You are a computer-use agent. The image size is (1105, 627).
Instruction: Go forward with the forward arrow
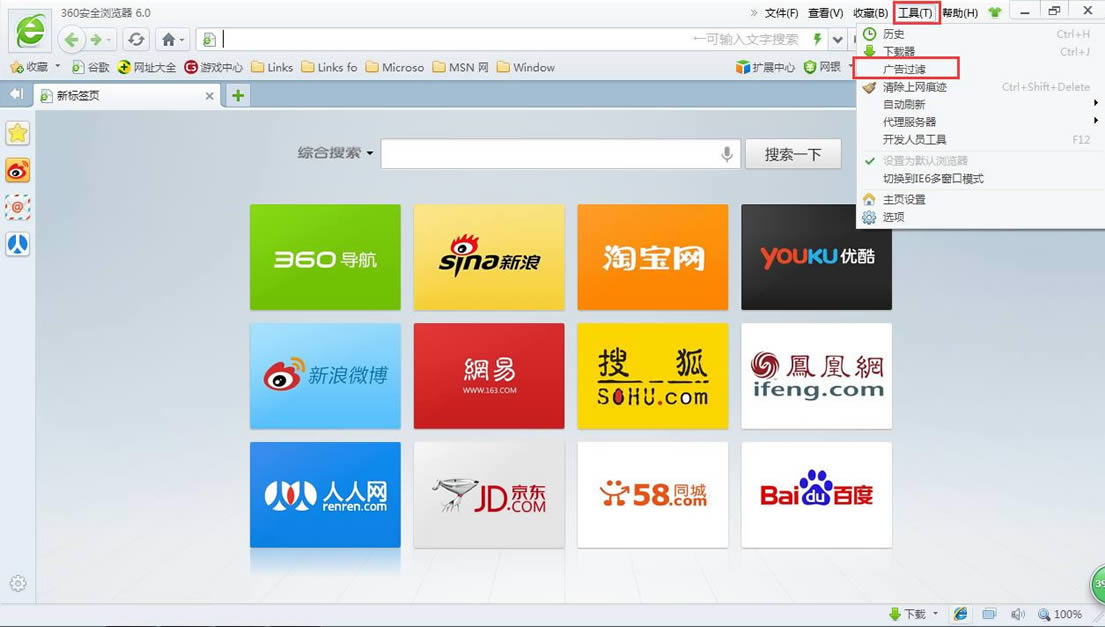click(x=97, y=40)
